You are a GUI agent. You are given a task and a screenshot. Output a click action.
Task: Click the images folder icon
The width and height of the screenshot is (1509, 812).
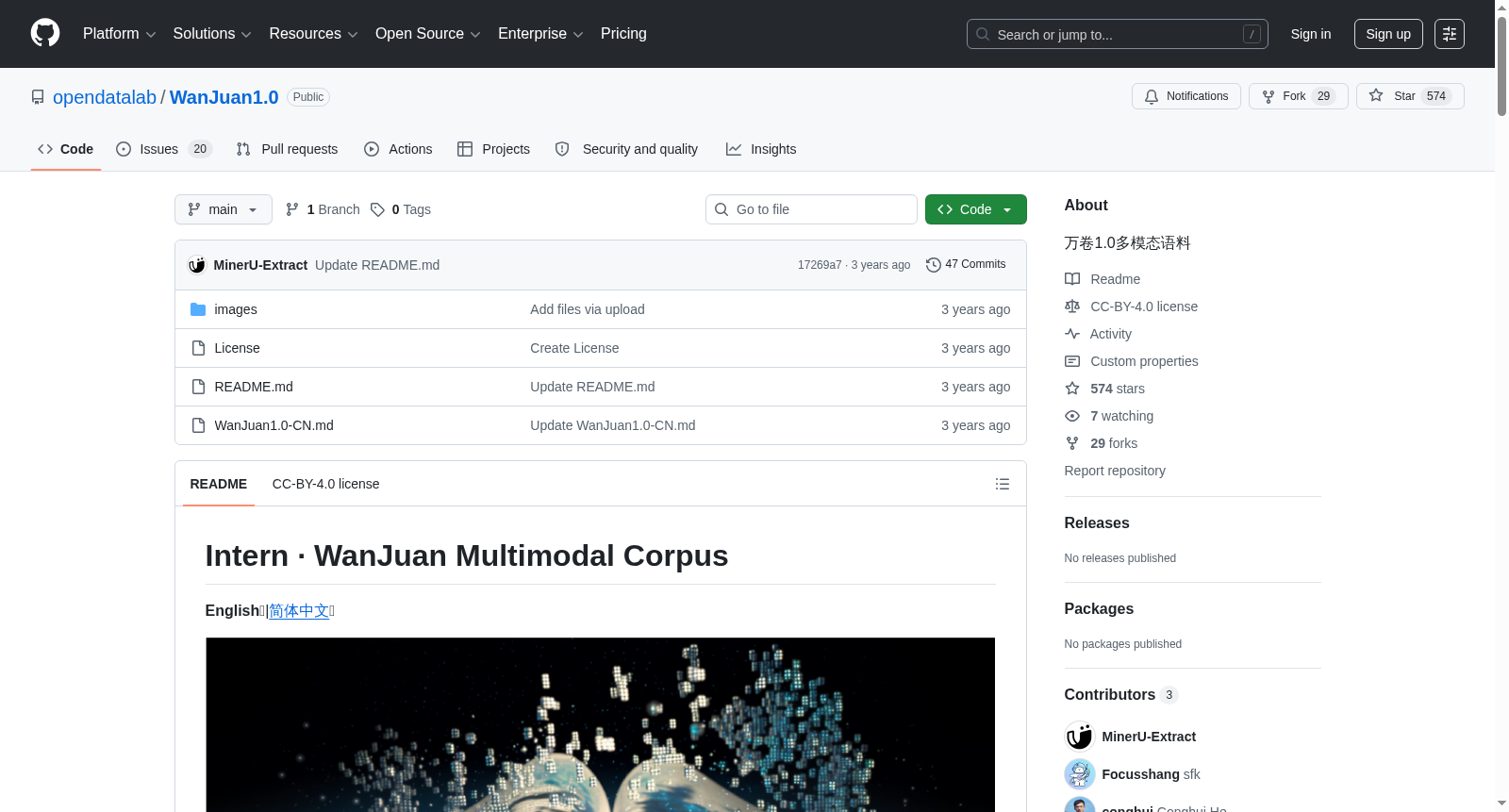click(198, 309)
